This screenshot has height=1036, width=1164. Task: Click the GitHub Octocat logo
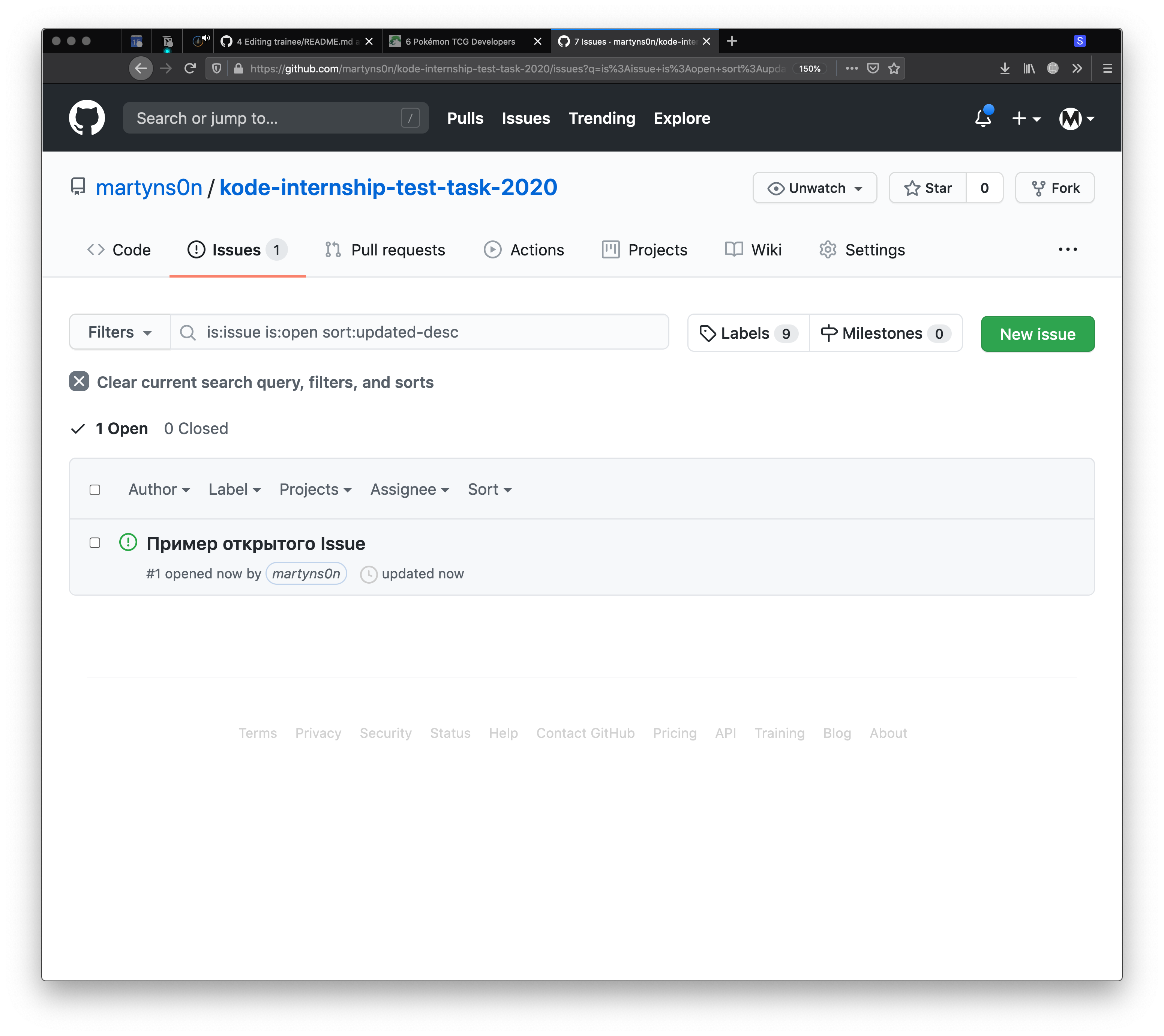pyautogui.click(x=87, y=118)
